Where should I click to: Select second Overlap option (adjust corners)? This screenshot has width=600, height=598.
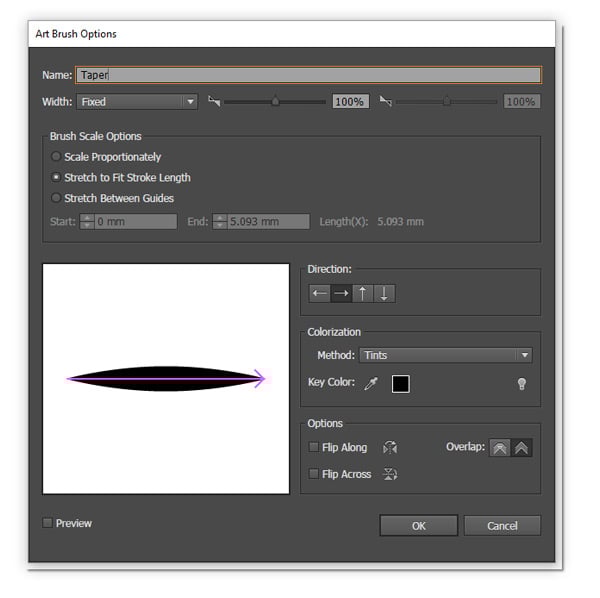click(x=521, y=447)
